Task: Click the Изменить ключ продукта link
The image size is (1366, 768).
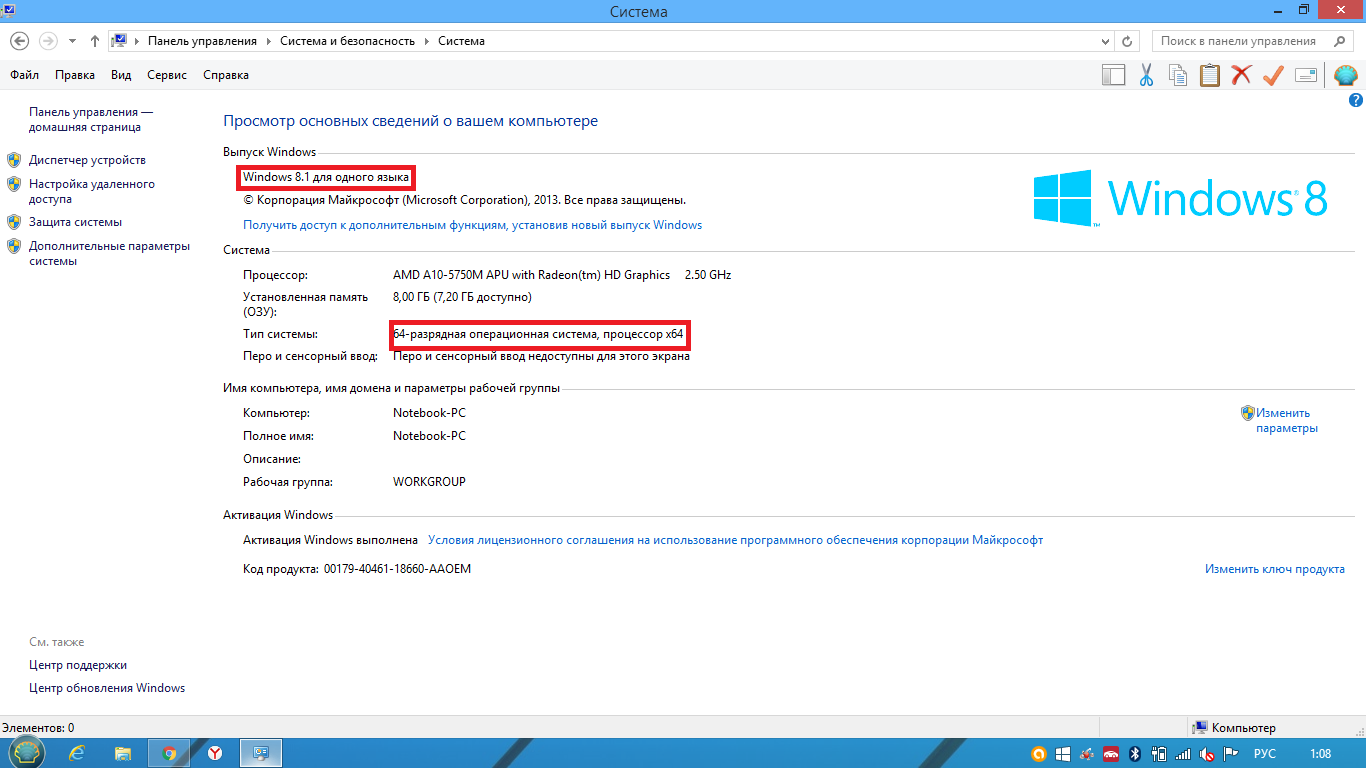Action: 1274,569
